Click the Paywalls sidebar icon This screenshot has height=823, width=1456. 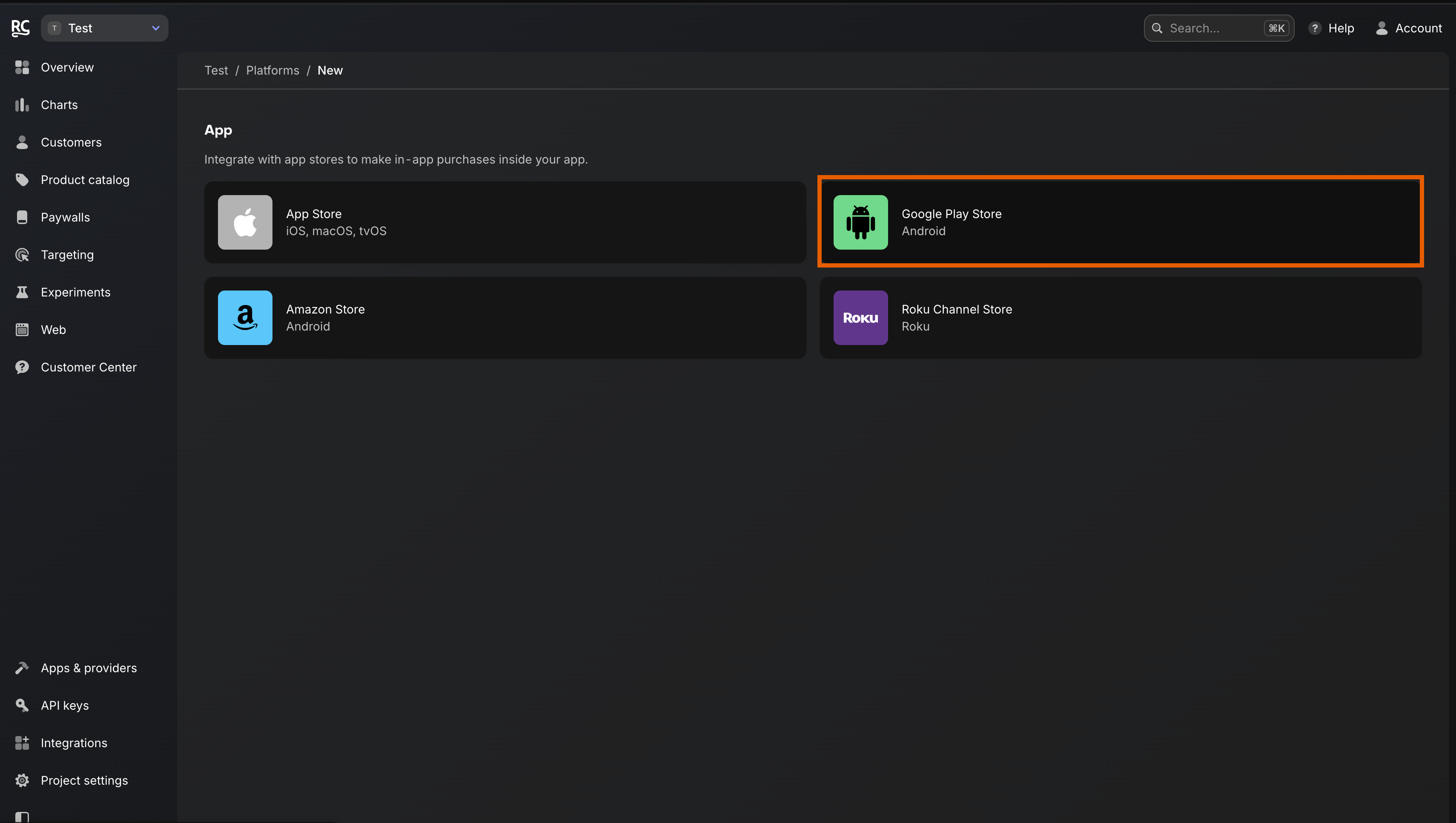coord(22,217)
